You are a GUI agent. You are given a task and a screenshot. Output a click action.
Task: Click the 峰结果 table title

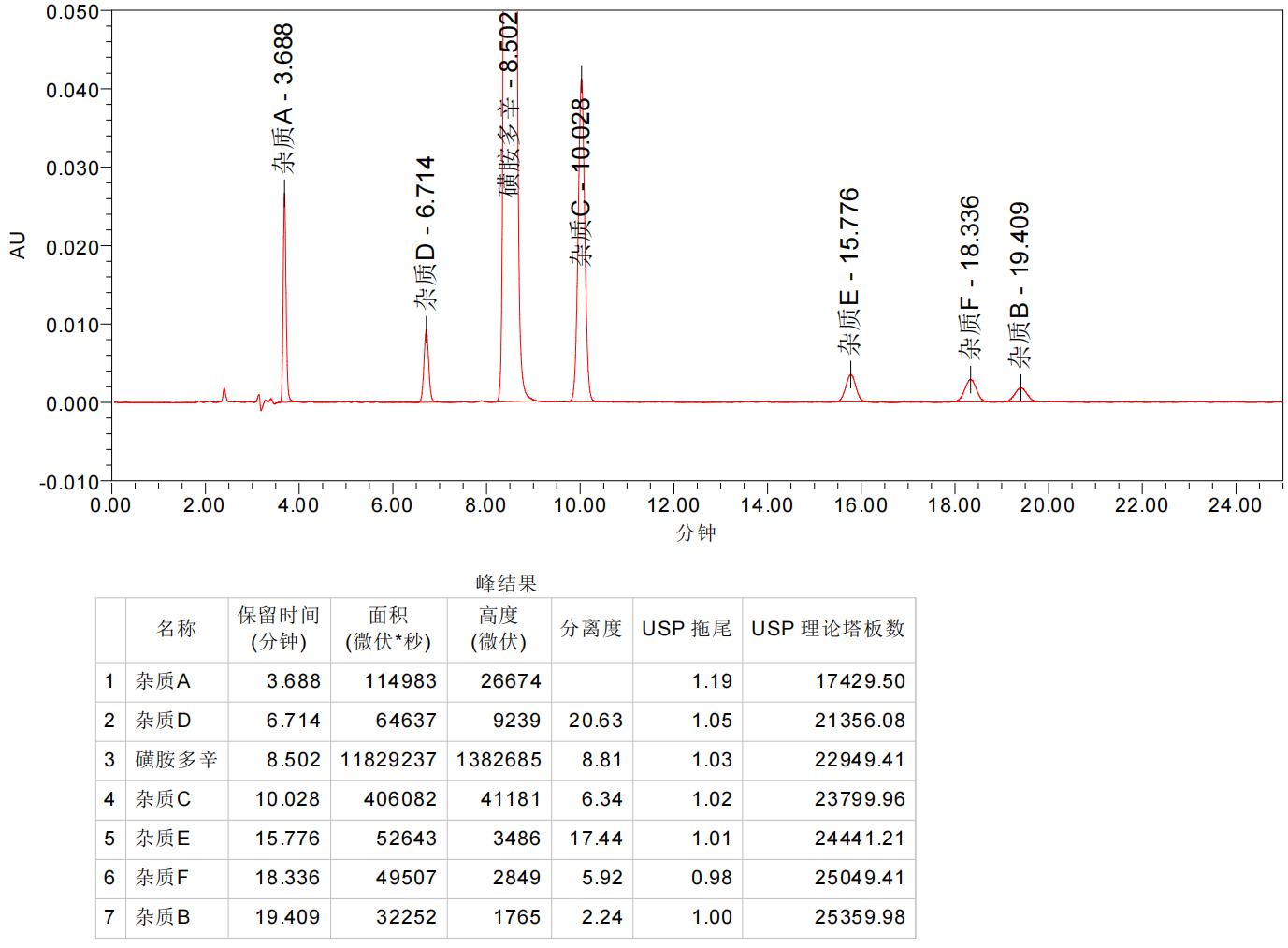tap(506, 584)
